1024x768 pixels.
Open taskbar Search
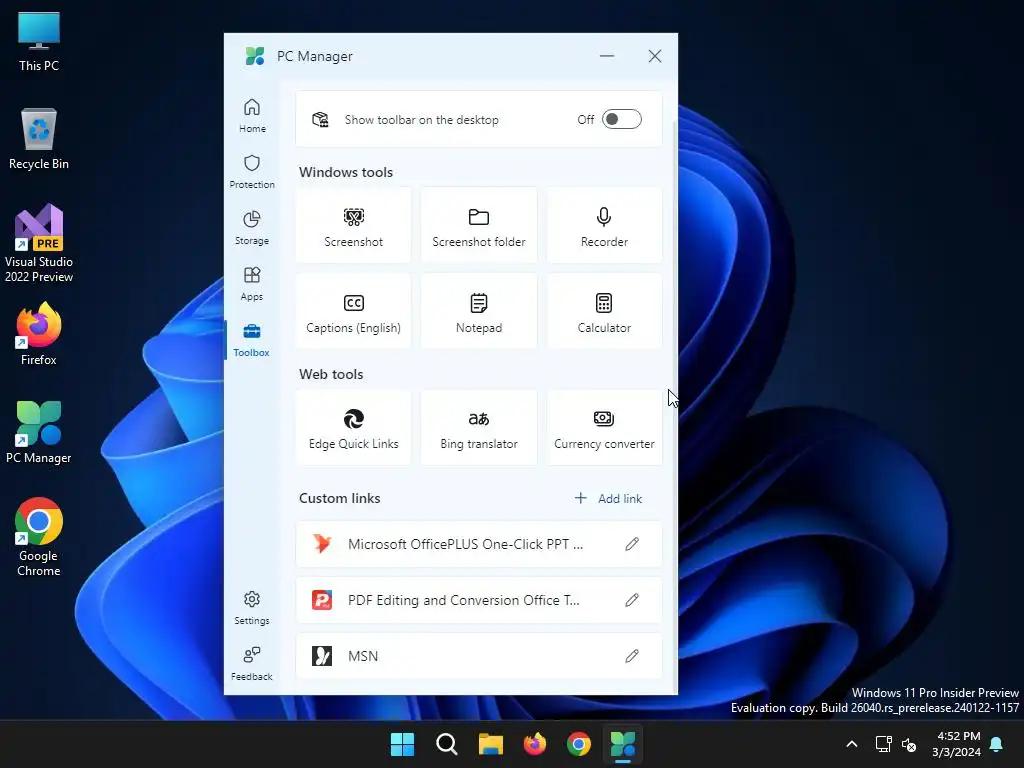[x=447, y=744]
